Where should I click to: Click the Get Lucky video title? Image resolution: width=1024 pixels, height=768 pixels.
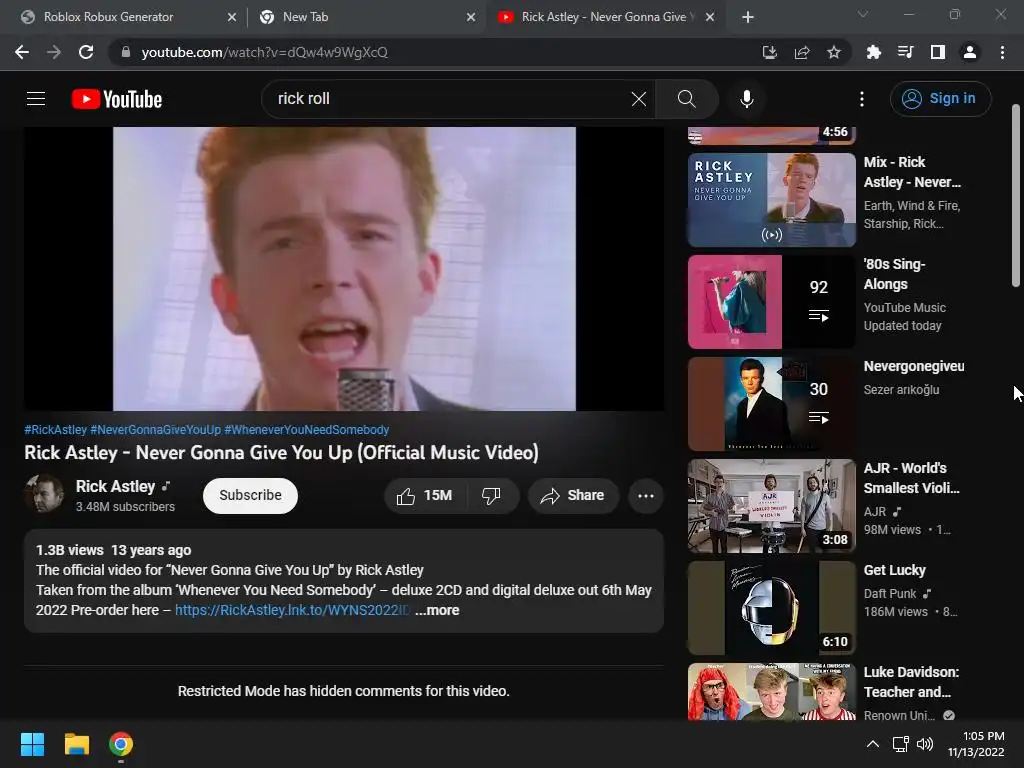(x=895, y=570)
